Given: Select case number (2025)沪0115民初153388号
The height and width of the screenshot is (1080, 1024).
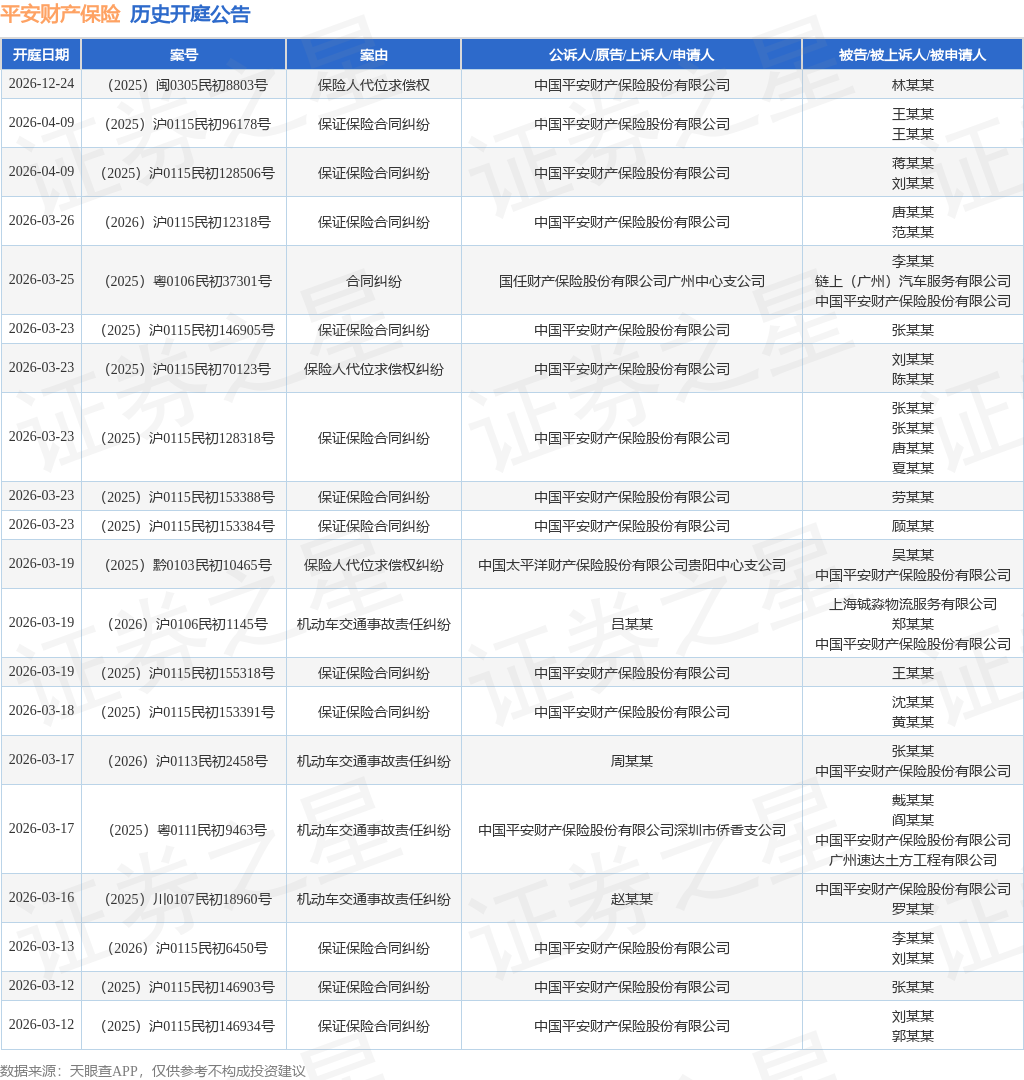Looking at the screenshot, I should click(x=184, y=497).
